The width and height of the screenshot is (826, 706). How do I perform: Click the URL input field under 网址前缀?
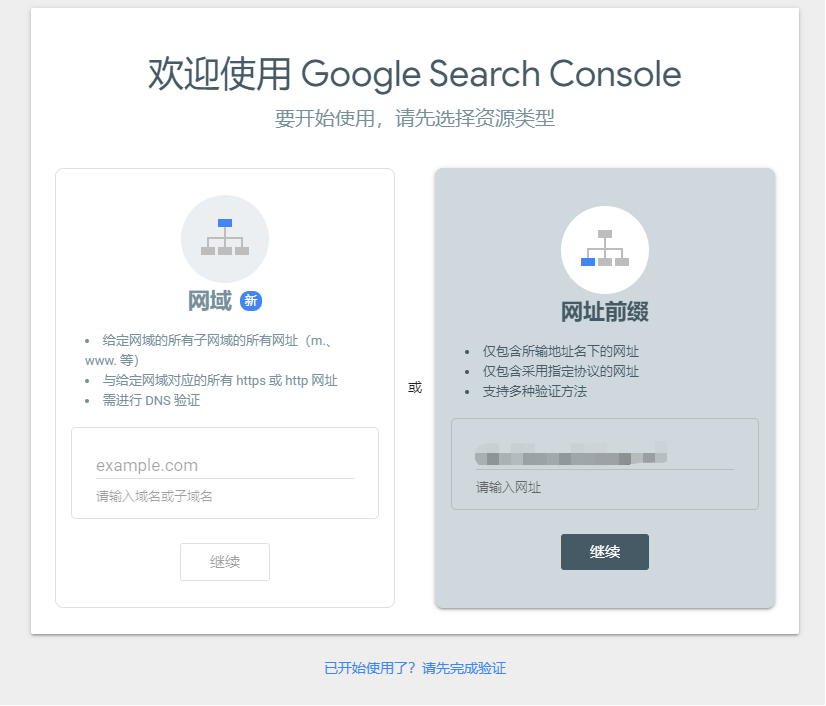(604, 457)
